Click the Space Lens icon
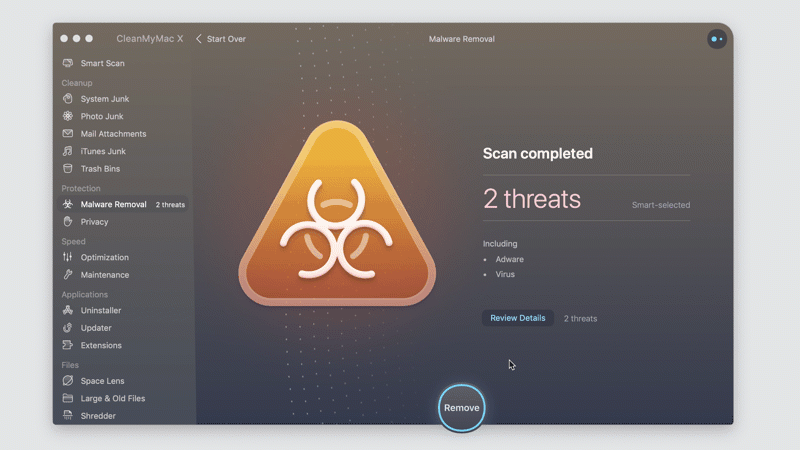 pyautogui.click(x=67, y=381)
